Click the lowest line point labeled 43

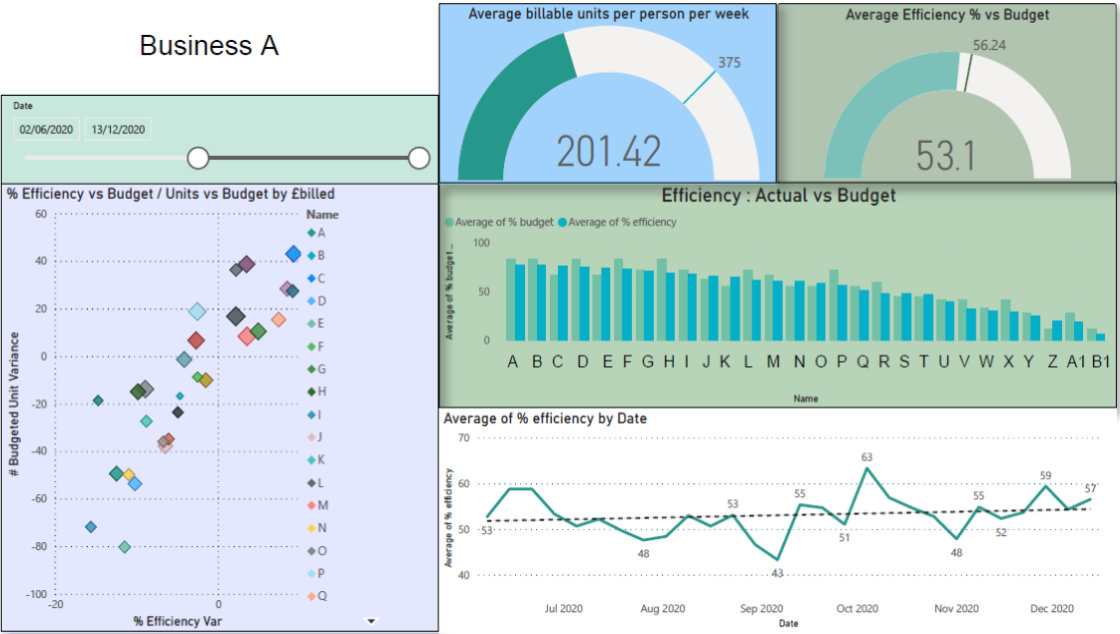tap(778, 559)
